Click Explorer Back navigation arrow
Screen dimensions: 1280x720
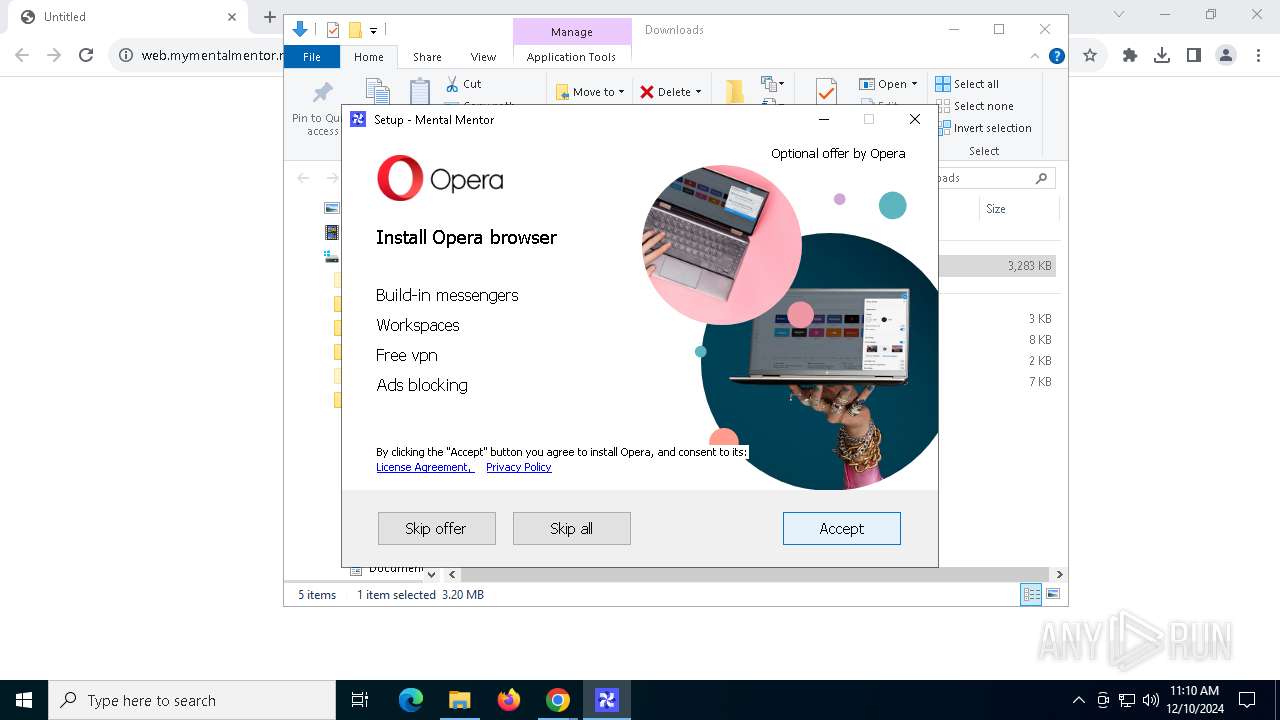[303, 178]
